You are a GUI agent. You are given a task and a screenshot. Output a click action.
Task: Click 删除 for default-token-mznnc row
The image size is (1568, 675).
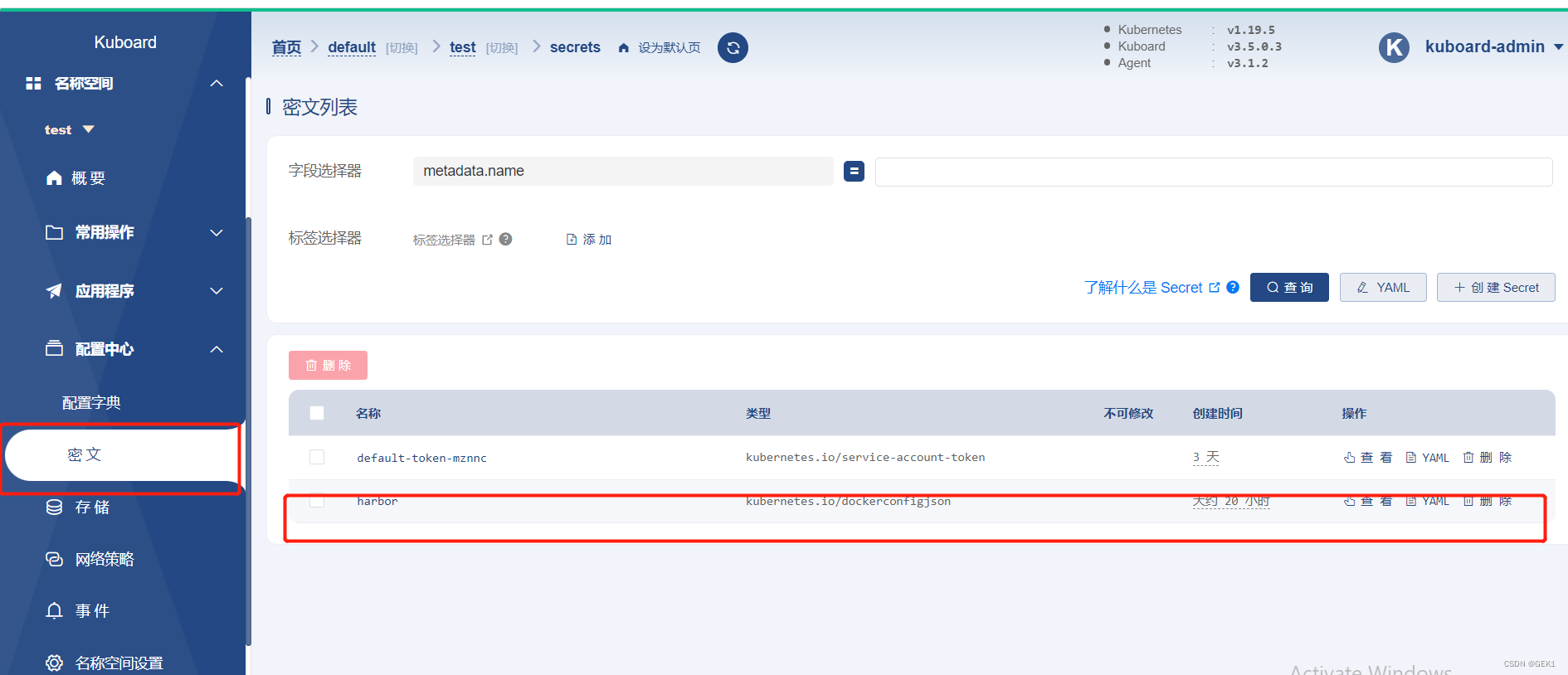[x=1487, y=457]
